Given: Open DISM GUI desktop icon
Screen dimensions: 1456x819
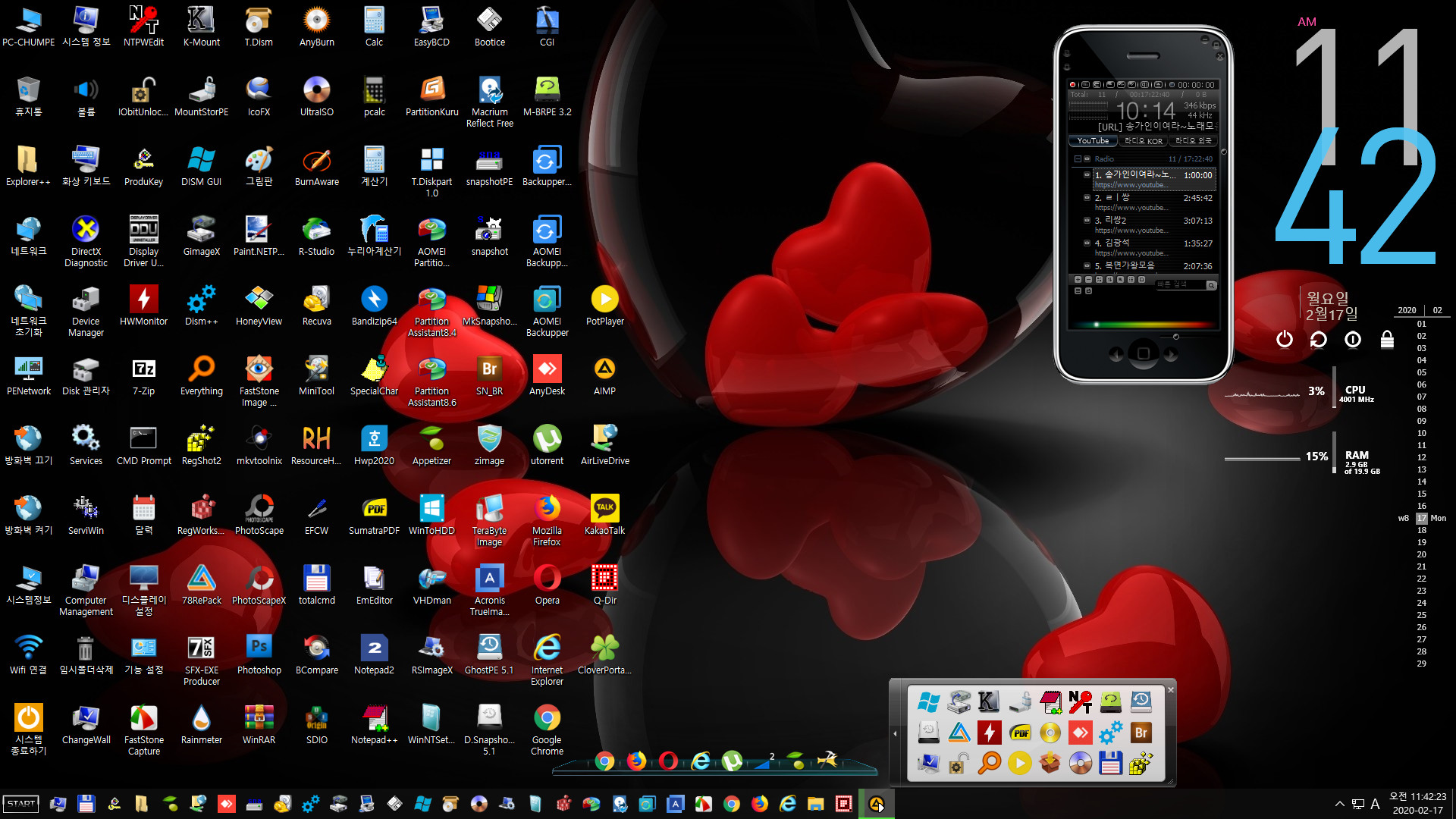Looking at the screenshot, I should click(x=201, y=166).
